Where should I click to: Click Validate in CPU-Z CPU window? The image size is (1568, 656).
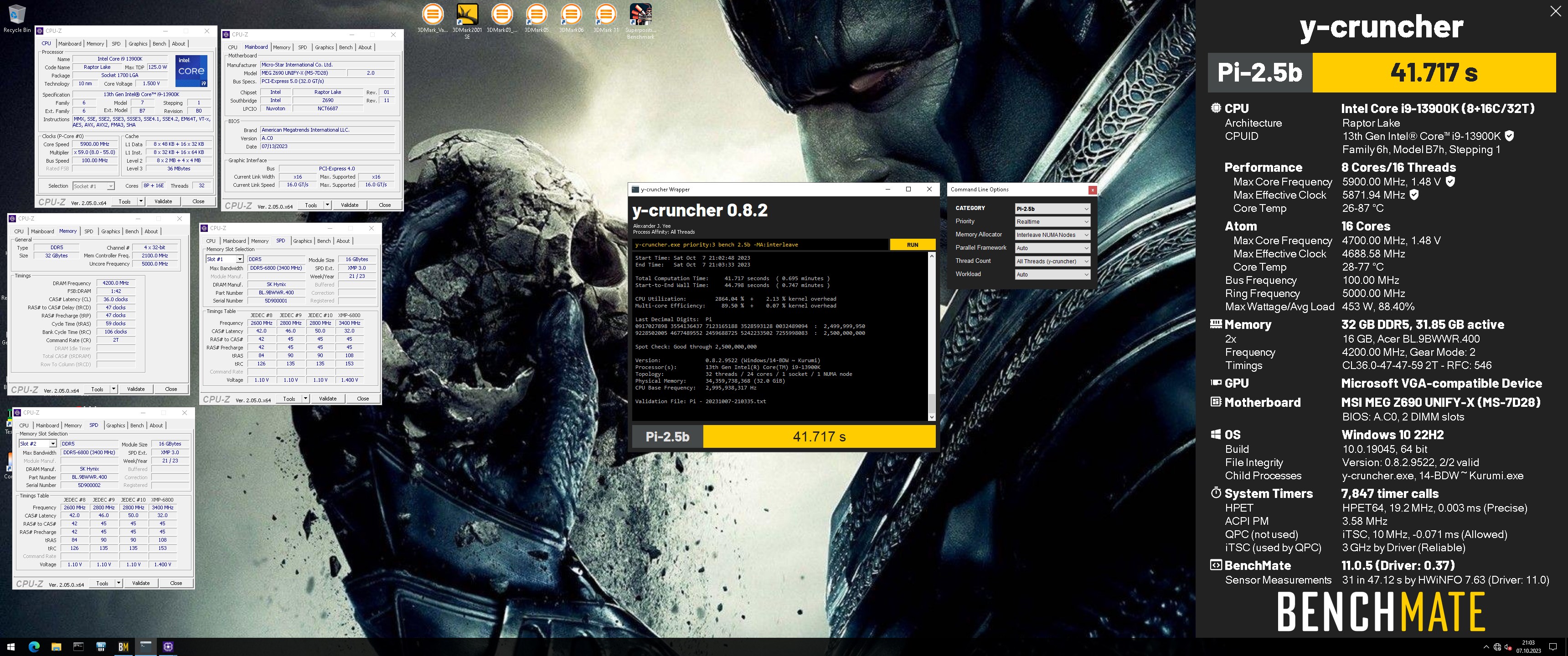[x=163, y=201]
